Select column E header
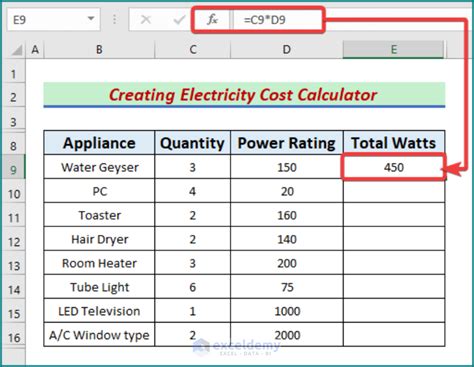This screenshot has height=367, width=474. coord(394,50)
